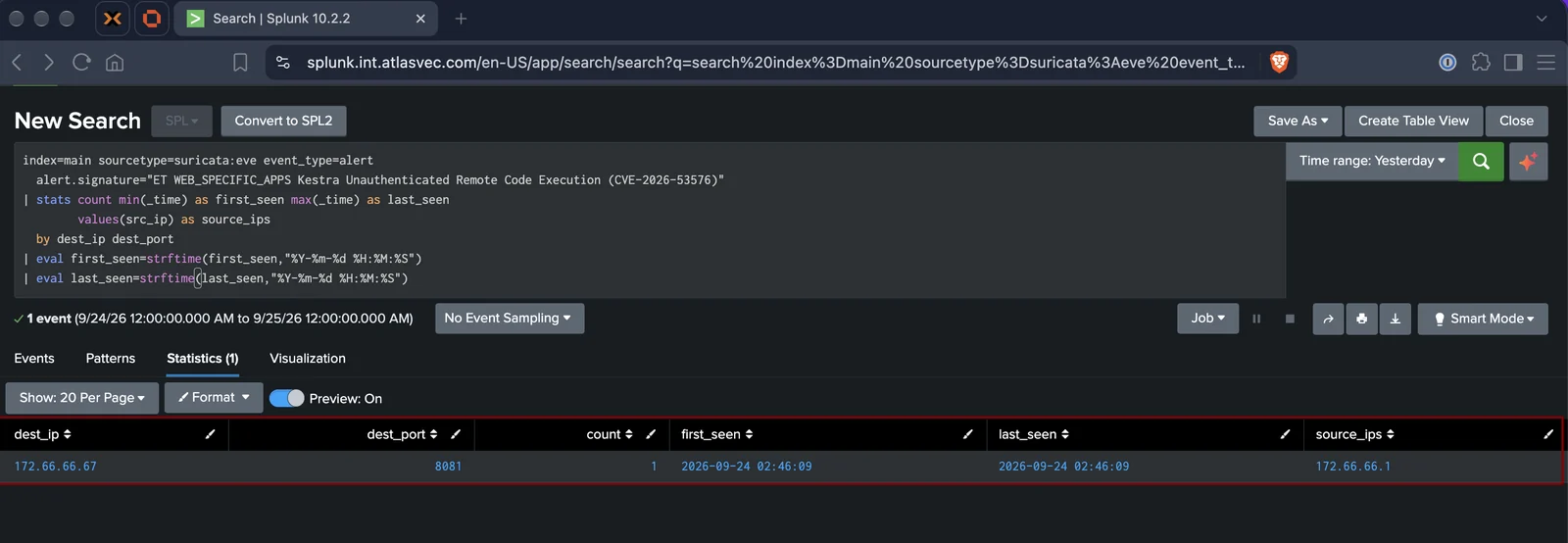
Task: Select the Search | Splunk 10.2.2 browser tab
Action: [x=306, y=19]
